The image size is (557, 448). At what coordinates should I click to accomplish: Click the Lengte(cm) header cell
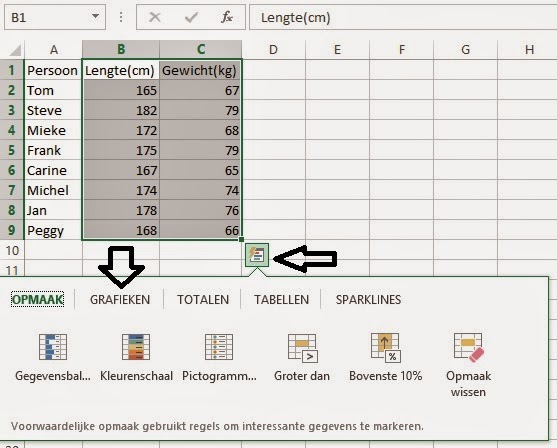coord(121,70)
